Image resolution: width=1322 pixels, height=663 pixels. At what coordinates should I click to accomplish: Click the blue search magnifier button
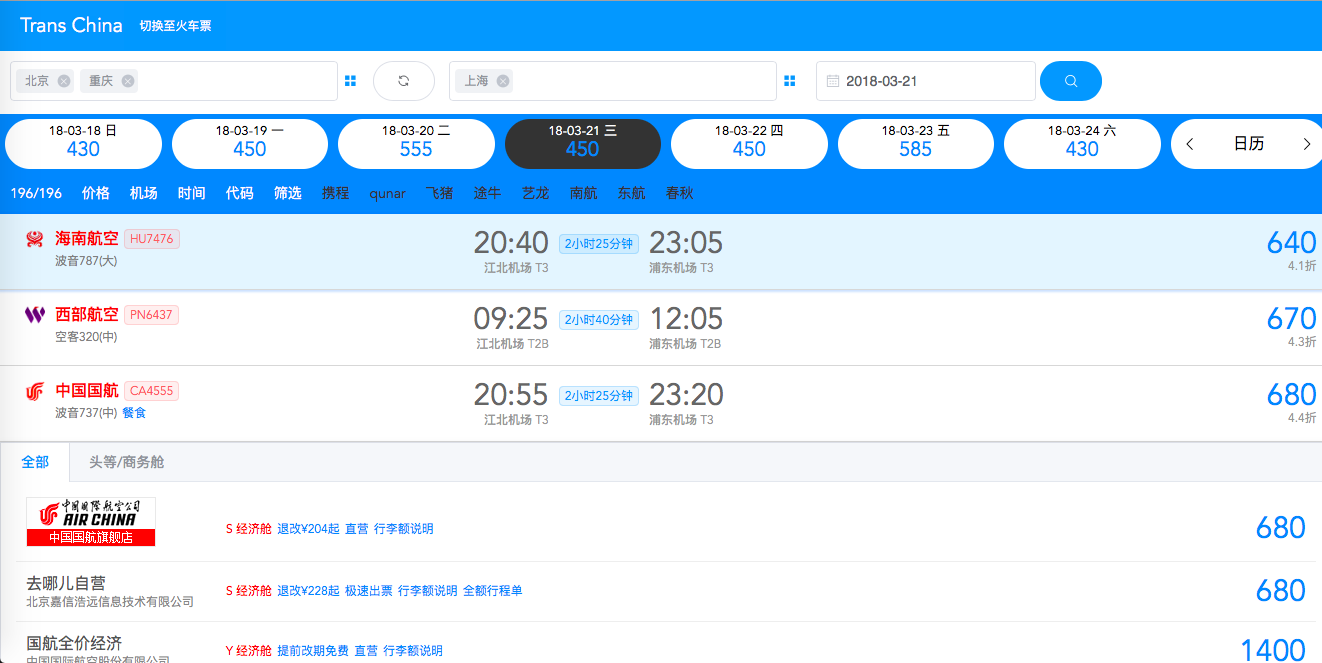1071,81
